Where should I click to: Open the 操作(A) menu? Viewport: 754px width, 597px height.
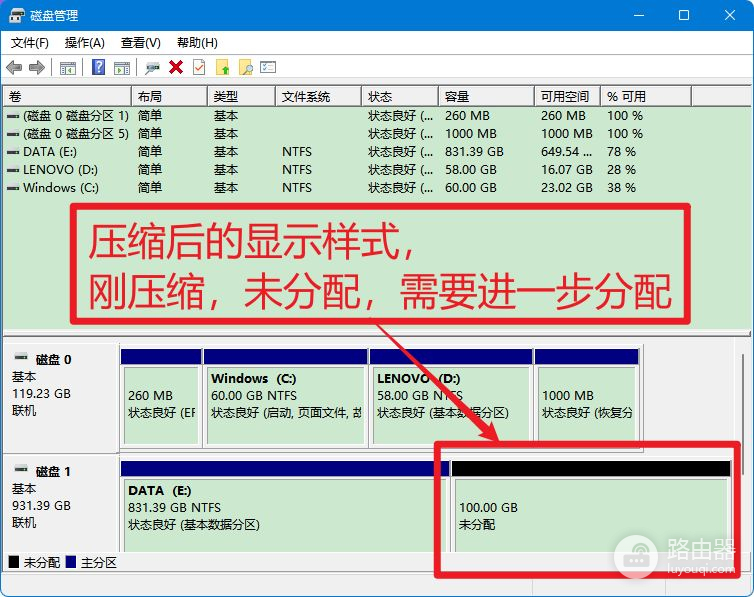85,43
